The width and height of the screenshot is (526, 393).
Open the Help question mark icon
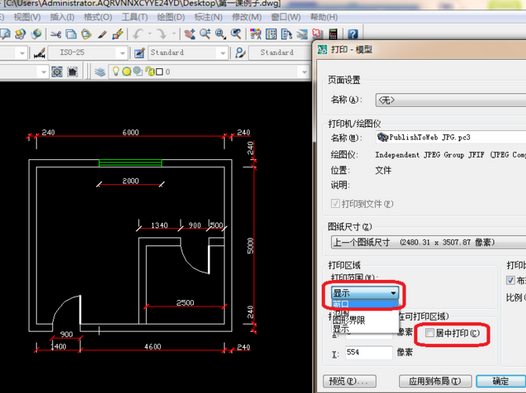click(353, 34)
